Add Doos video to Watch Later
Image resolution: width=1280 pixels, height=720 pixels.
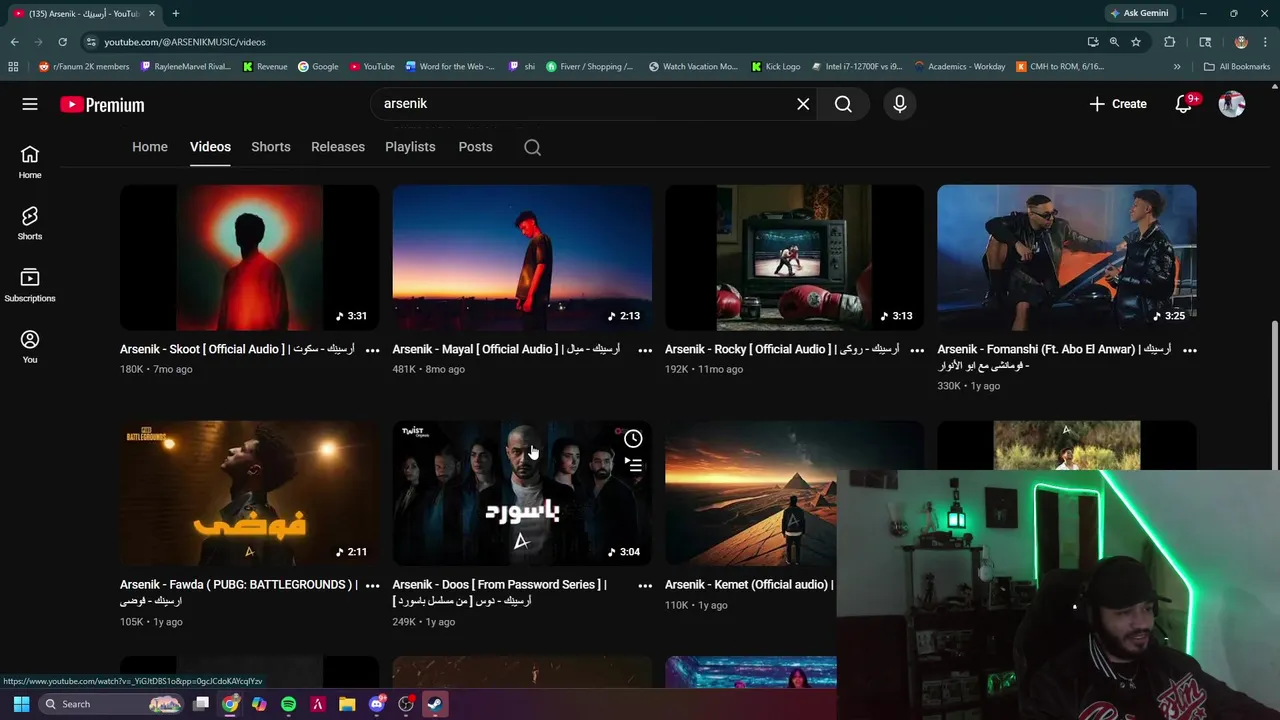(x=633, y=439)
